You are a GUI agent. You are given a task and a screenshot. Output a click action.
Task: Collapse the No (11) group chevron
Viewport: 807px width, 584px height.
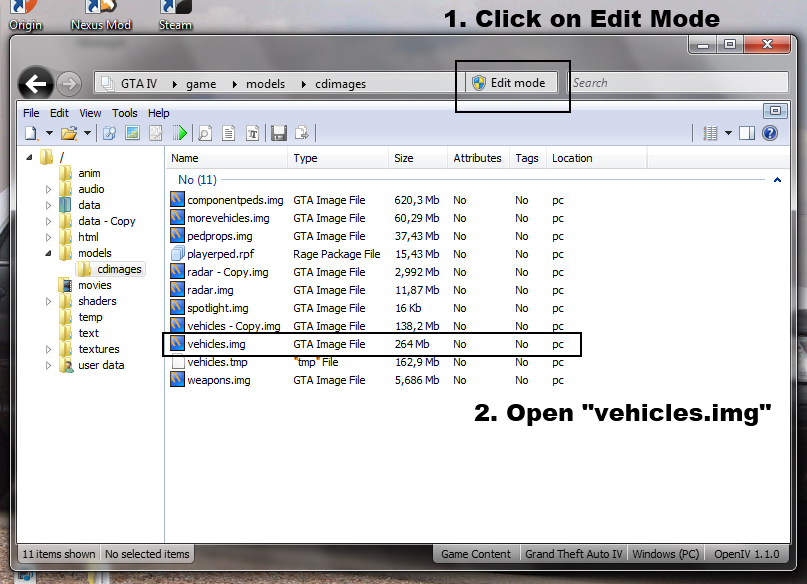tap(777, 180)
